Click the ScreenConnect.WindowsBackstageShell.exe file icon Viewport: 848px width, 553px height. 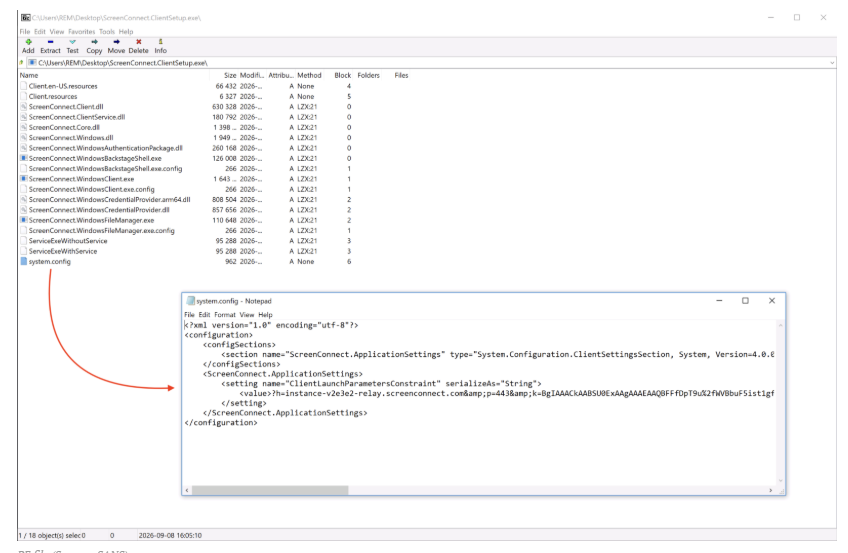pyautogui.click(x=24, y=158)
